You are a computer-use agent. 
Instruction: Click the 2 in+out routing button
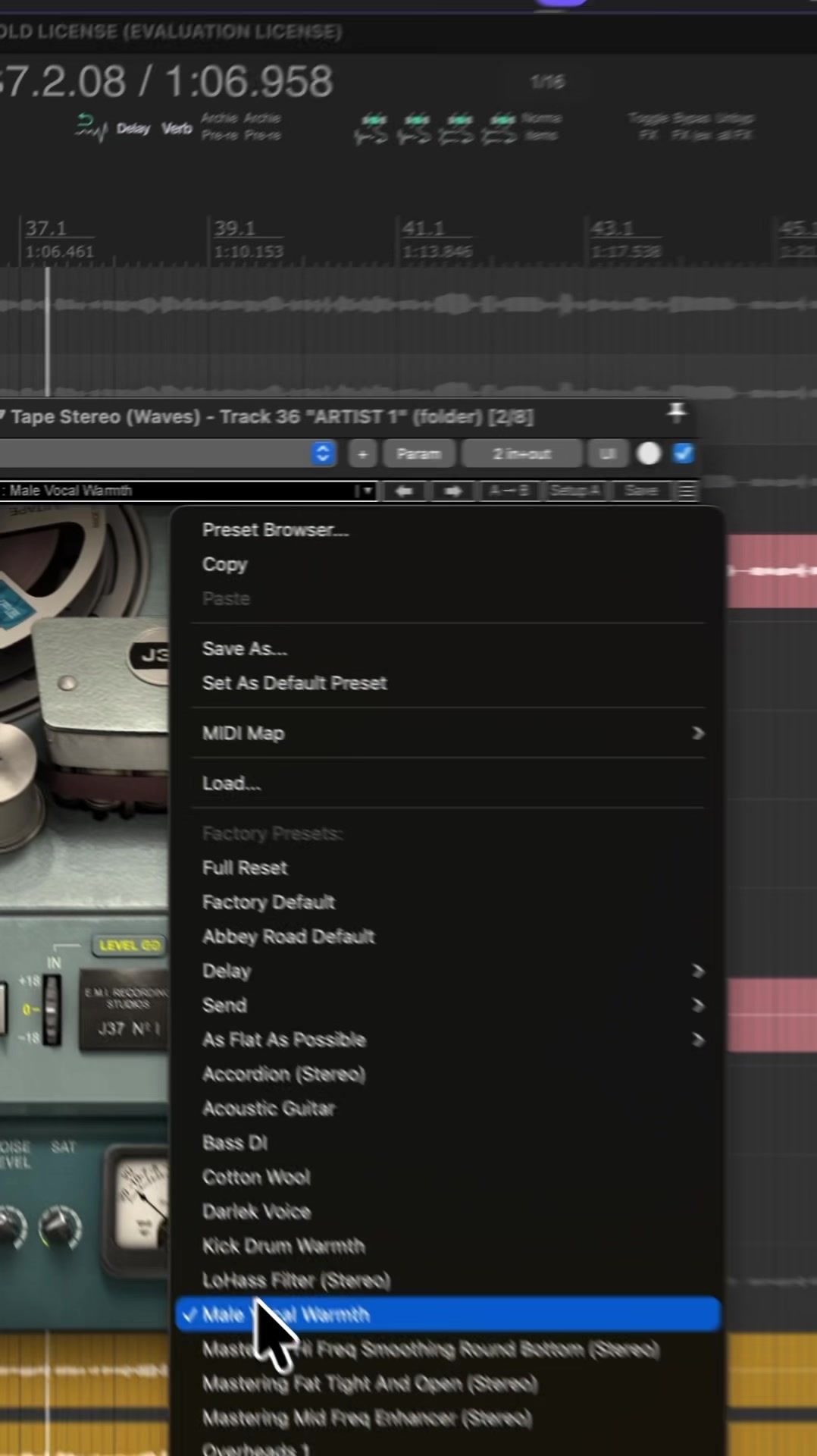tap(521, 453)
